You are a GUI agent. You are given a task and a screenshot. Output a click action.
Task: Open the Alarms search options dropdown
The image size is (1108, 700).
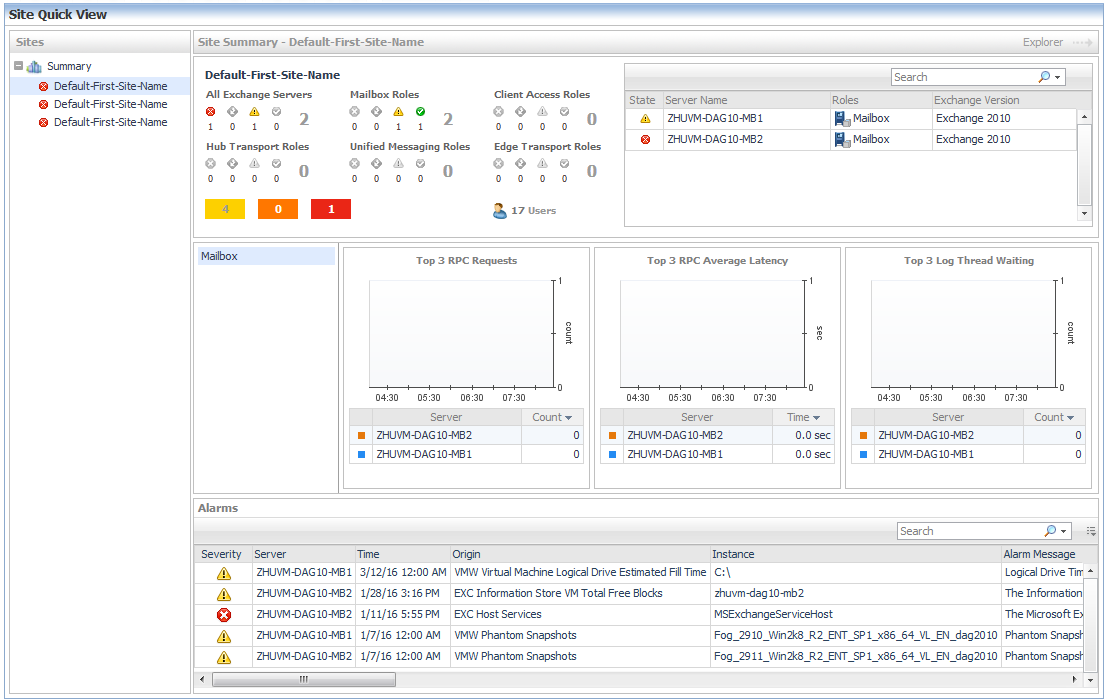(1062, 532)
